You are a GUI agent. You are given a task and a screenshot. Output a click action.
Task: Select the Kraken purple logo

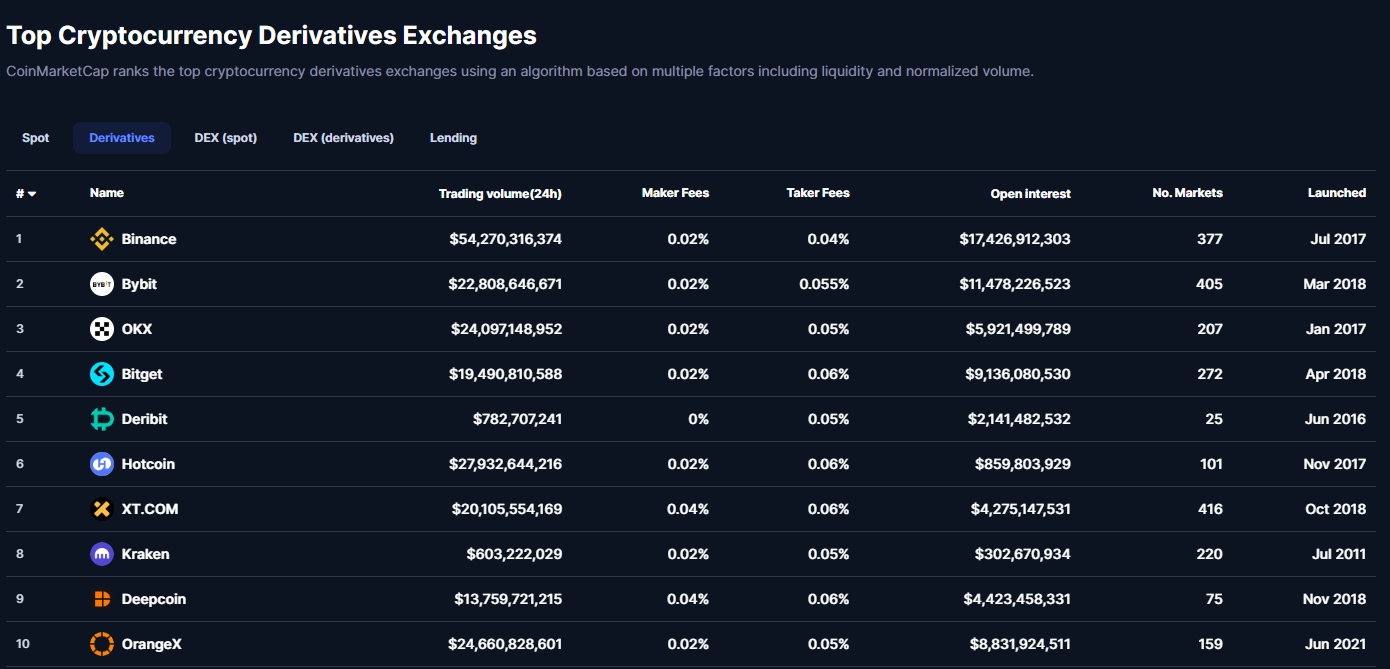[x=101, y=554]
